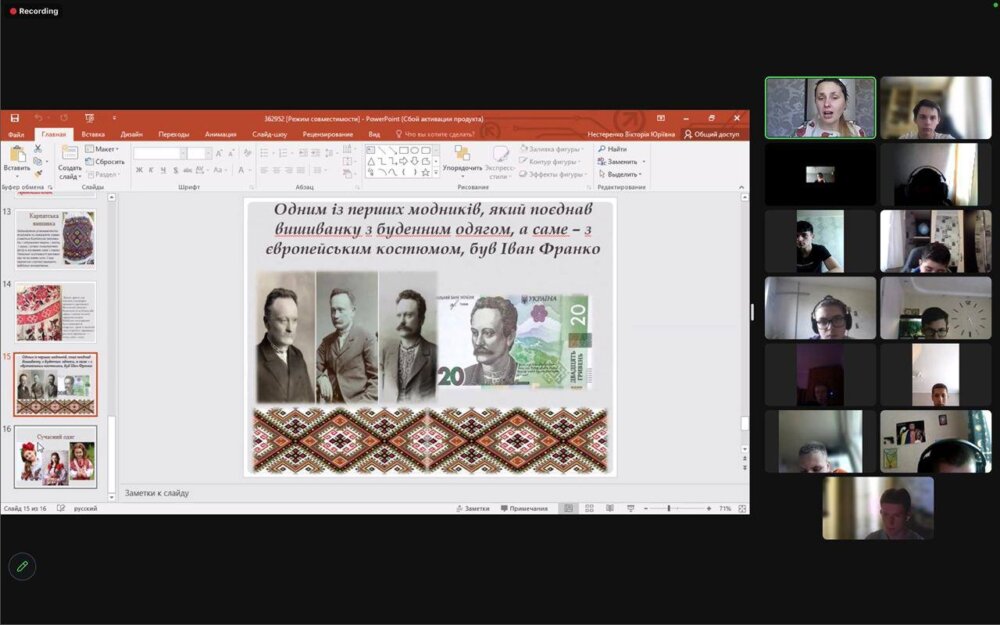Click the spell check icon in status bar
Image resolution: width=1000 pixels, height=625 pixels.
pyautogui.click(x=61, y=508)
